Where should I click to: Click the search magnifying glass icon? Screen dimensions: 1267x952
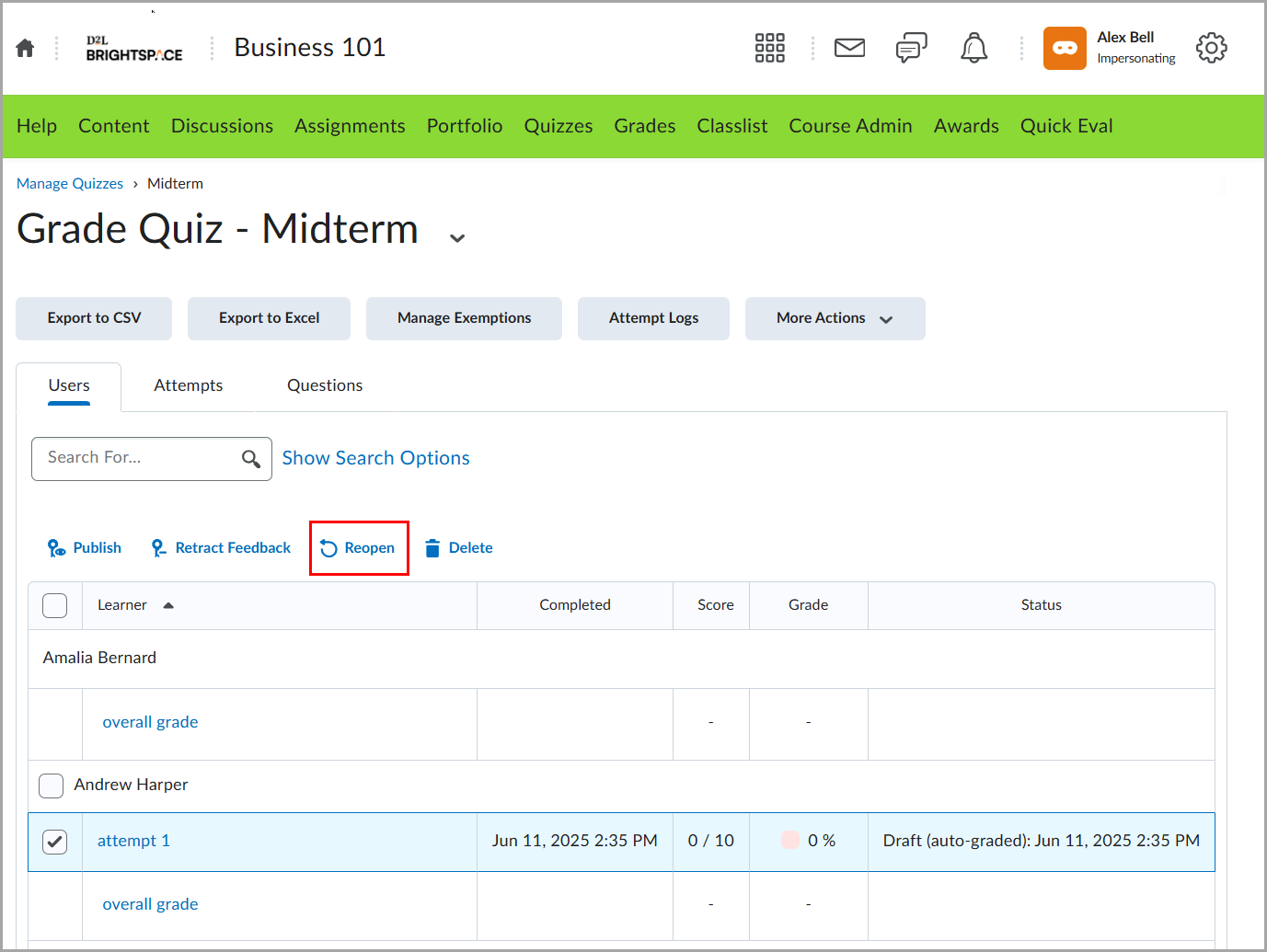tap(251, 458)
